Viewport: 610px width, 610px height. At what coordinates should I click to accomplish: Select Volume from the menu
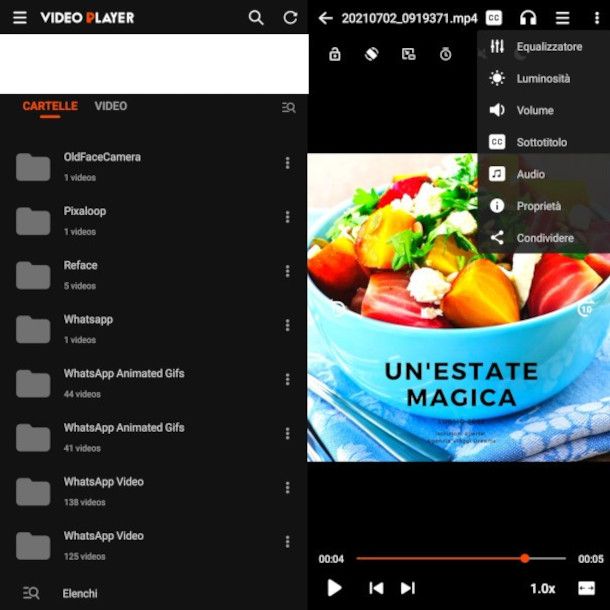[x=543, y=110]
